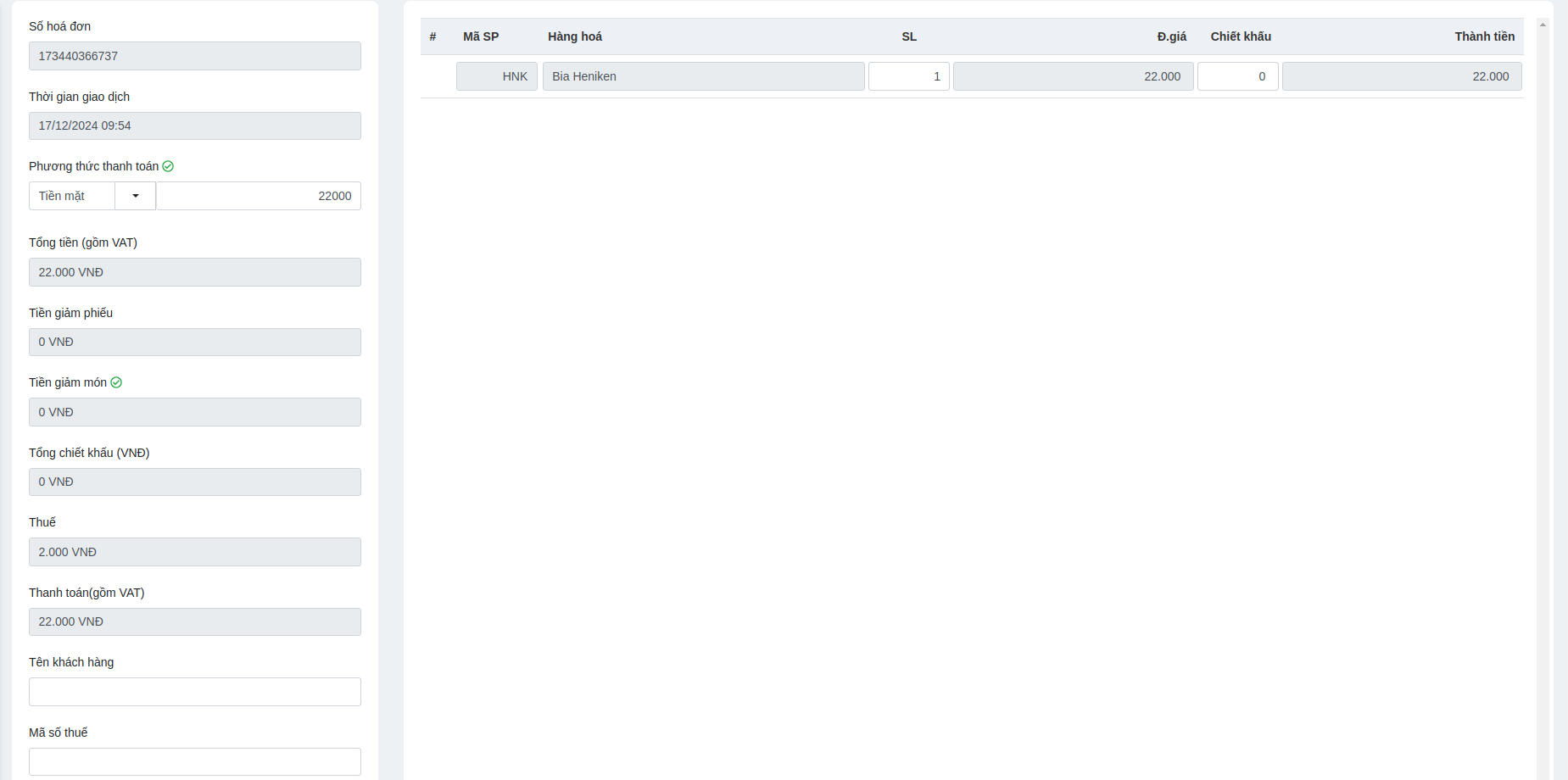The width and height of the screenshot is (1568, 780).
Task: Open the Tiền mặt payment method dropdown arrow
Action: [x=136, y=196]
